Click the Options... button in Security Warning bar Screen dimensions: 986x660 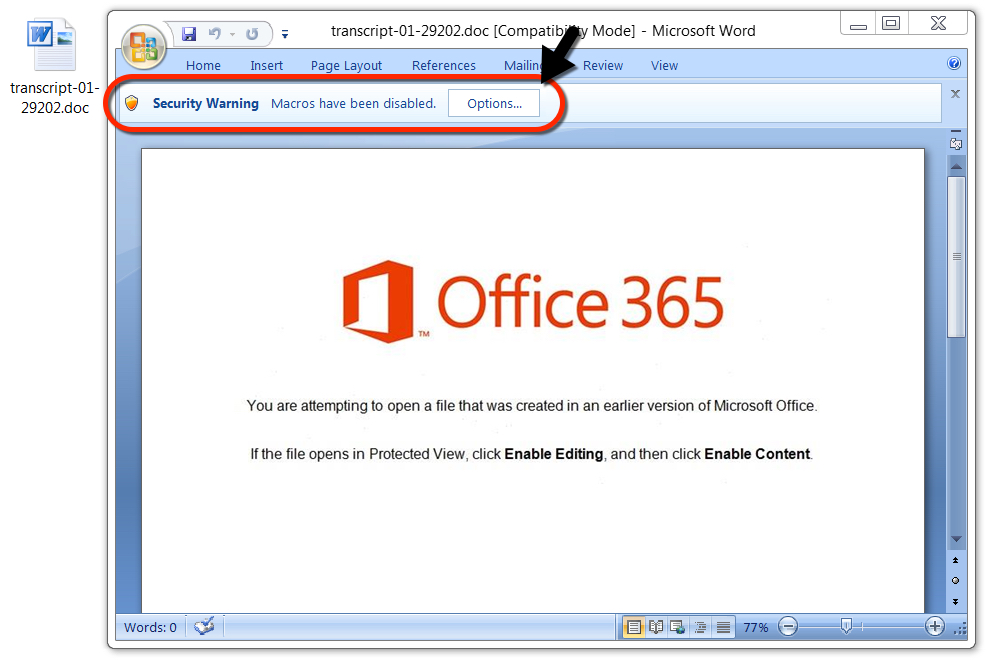click(x=494, y=103)
